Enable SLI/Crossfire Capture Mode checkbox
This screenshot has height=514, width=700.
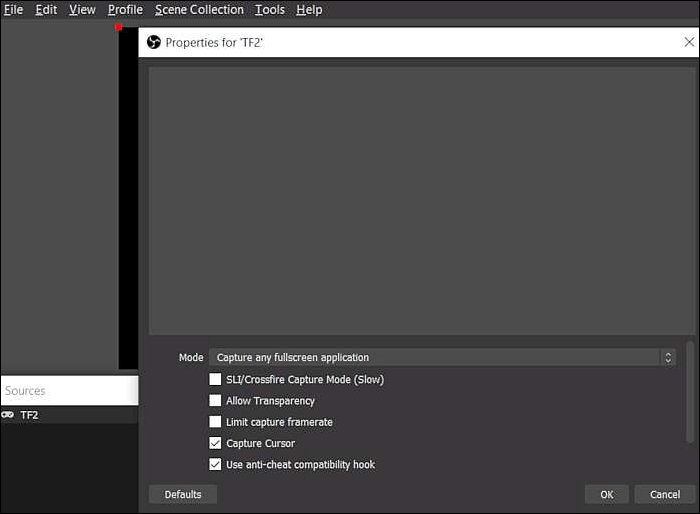pyautogui.click(x=215, y=380)
